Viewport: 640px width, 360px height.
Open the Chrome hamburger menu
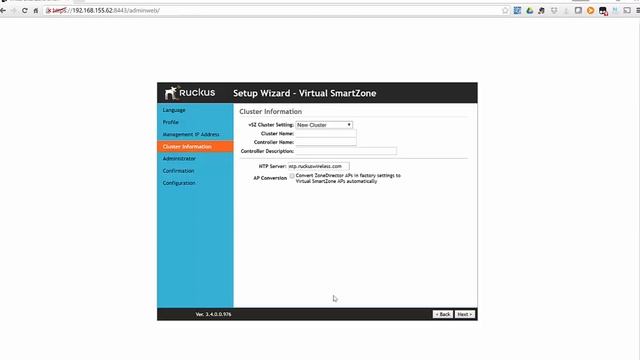pos(638,11)
